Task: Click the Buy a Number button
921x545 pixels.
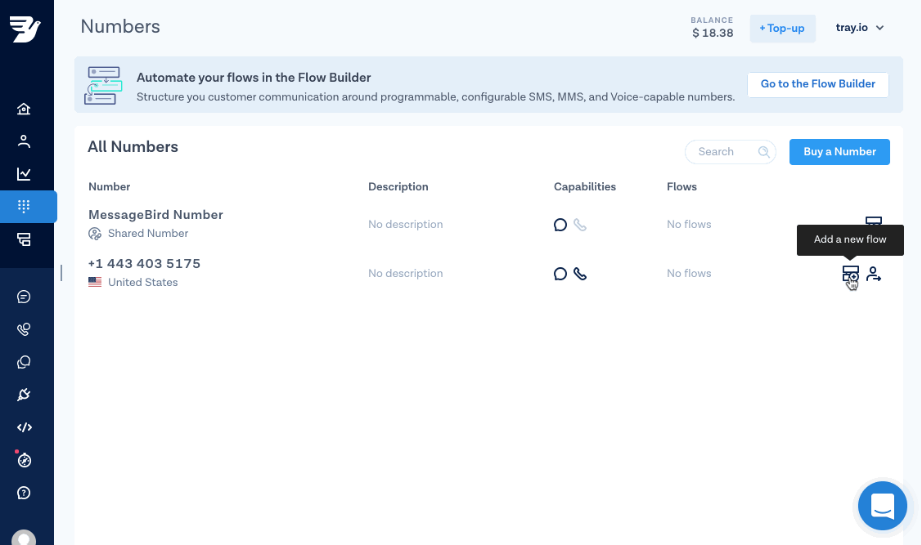Action: tap(839, 152)
